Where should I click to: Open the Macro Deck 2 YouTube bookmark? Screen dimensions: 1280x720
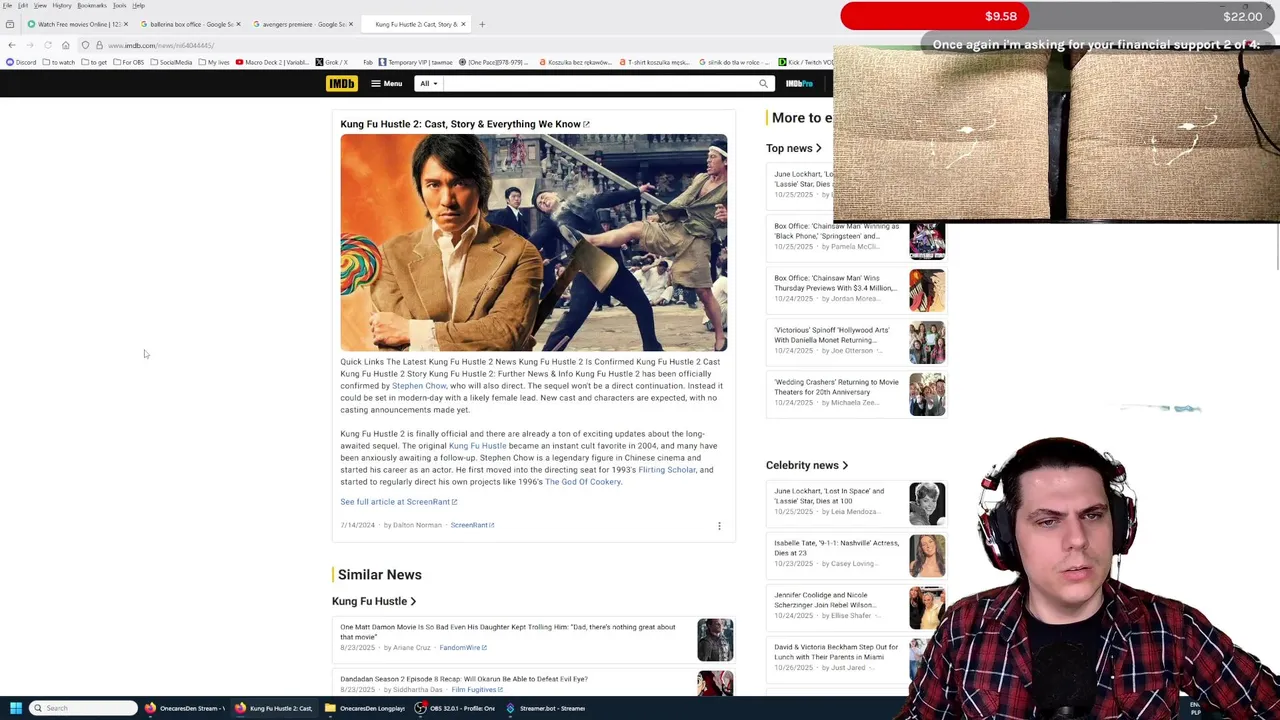[x=272, y=62]
